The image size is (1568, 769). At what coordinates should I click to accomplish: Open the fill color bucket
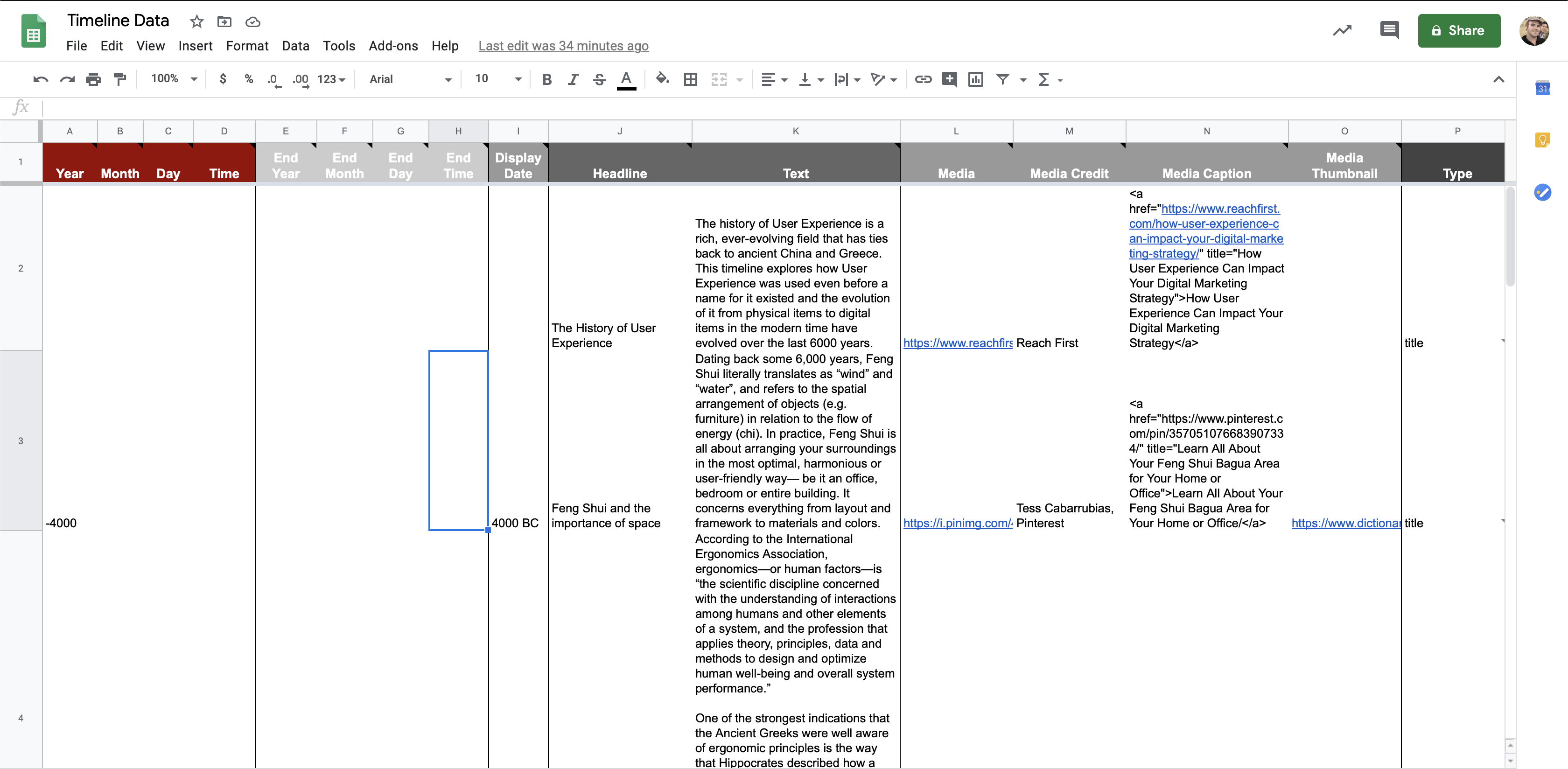pos(662,79)
